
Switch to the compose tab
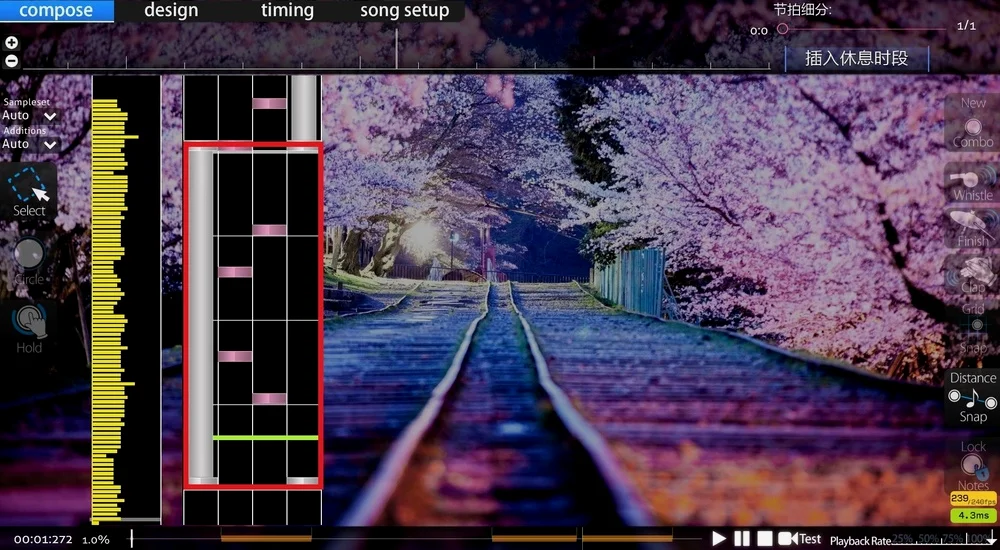[x=56, y=11]
